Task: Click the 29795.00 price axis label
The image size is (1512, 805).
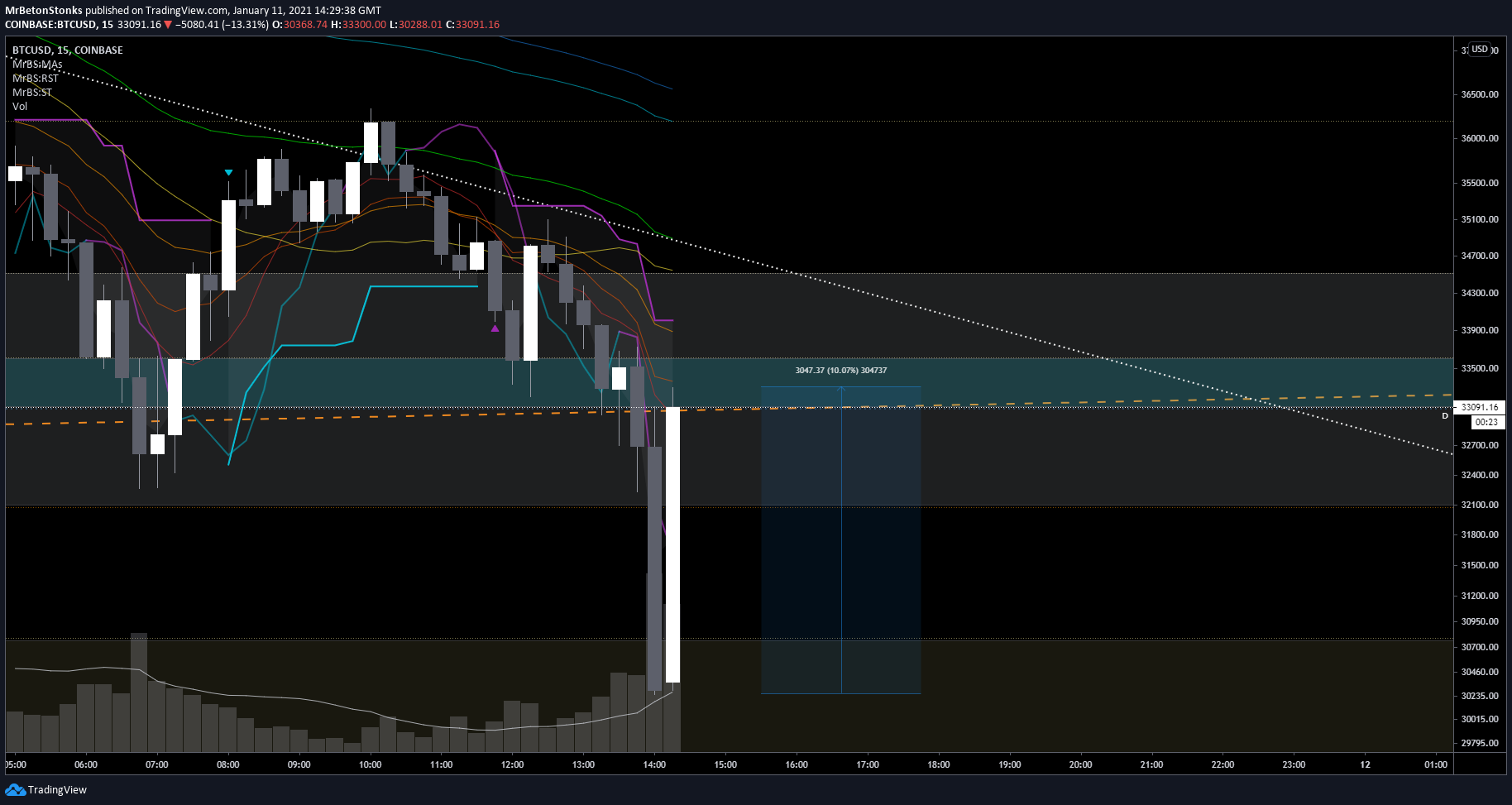Action: pyautogui.click(x=1480, y=743)
